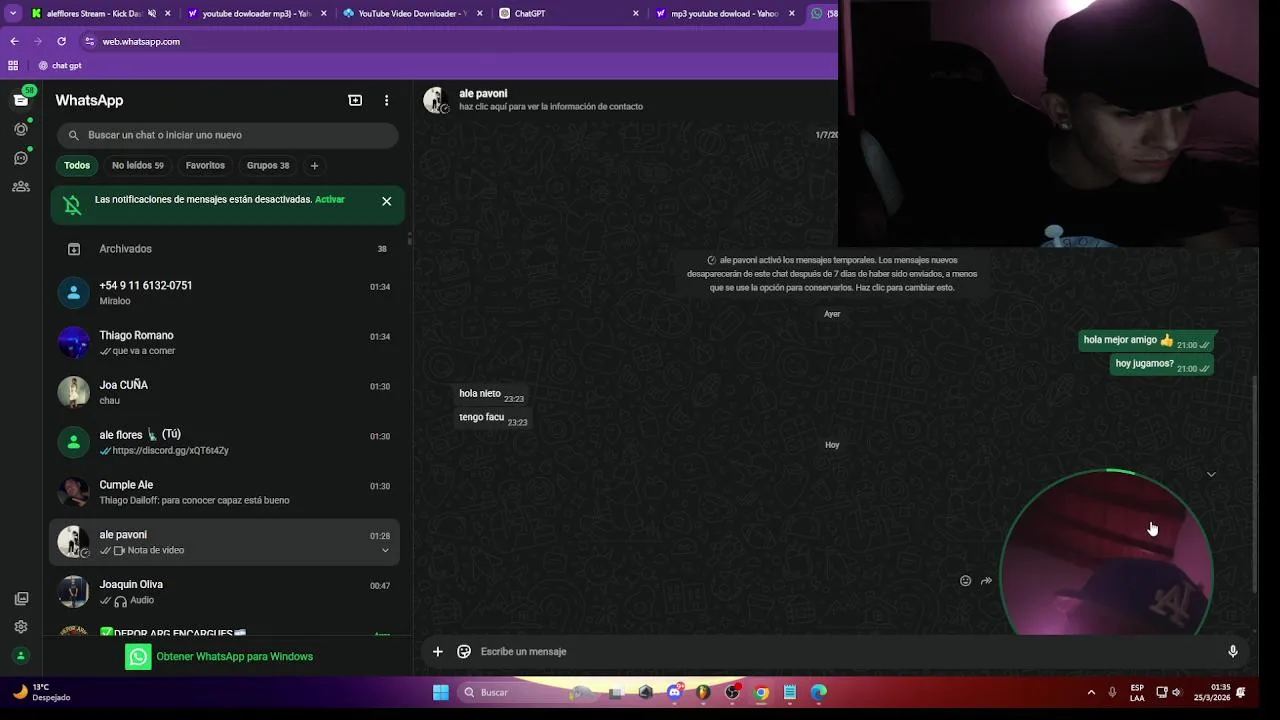The image size is (1280, 720).
Task: Expand the ale pavoni chat row chevron
Action: (x=385, y=551)
